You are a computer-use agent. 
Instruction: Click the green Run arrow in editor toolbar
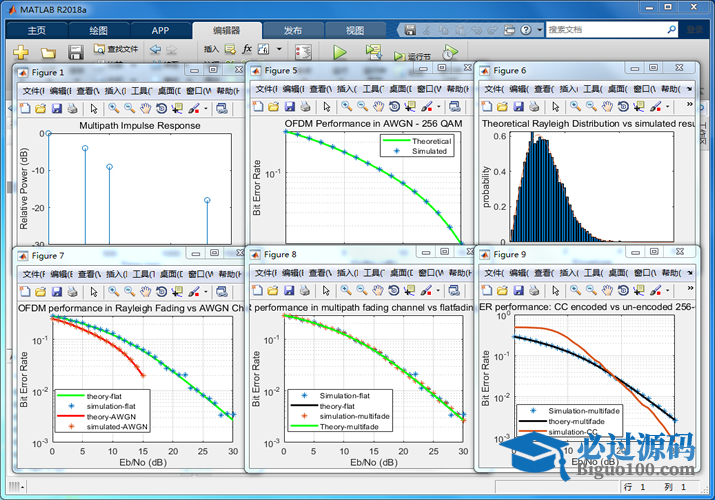point(339,52)
